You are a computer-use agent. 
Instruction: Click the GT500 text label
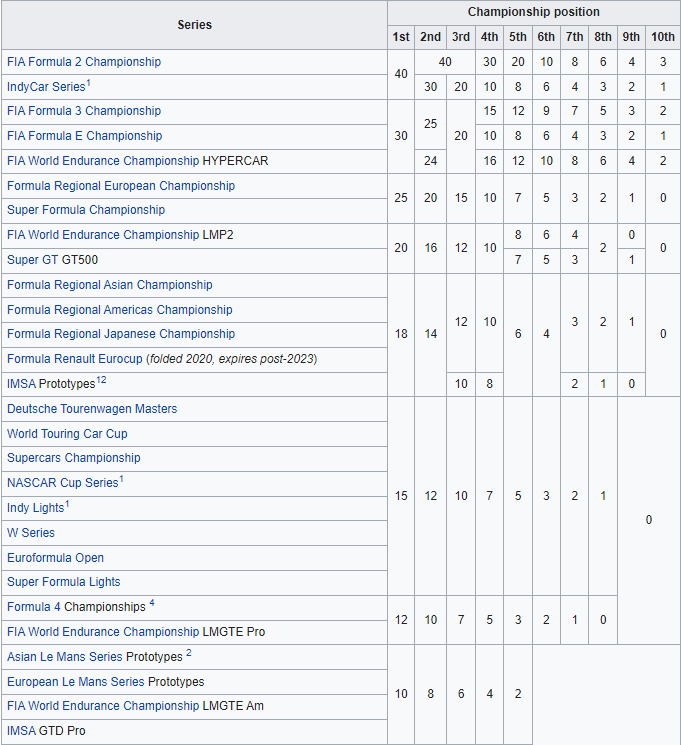coord(80,260)
